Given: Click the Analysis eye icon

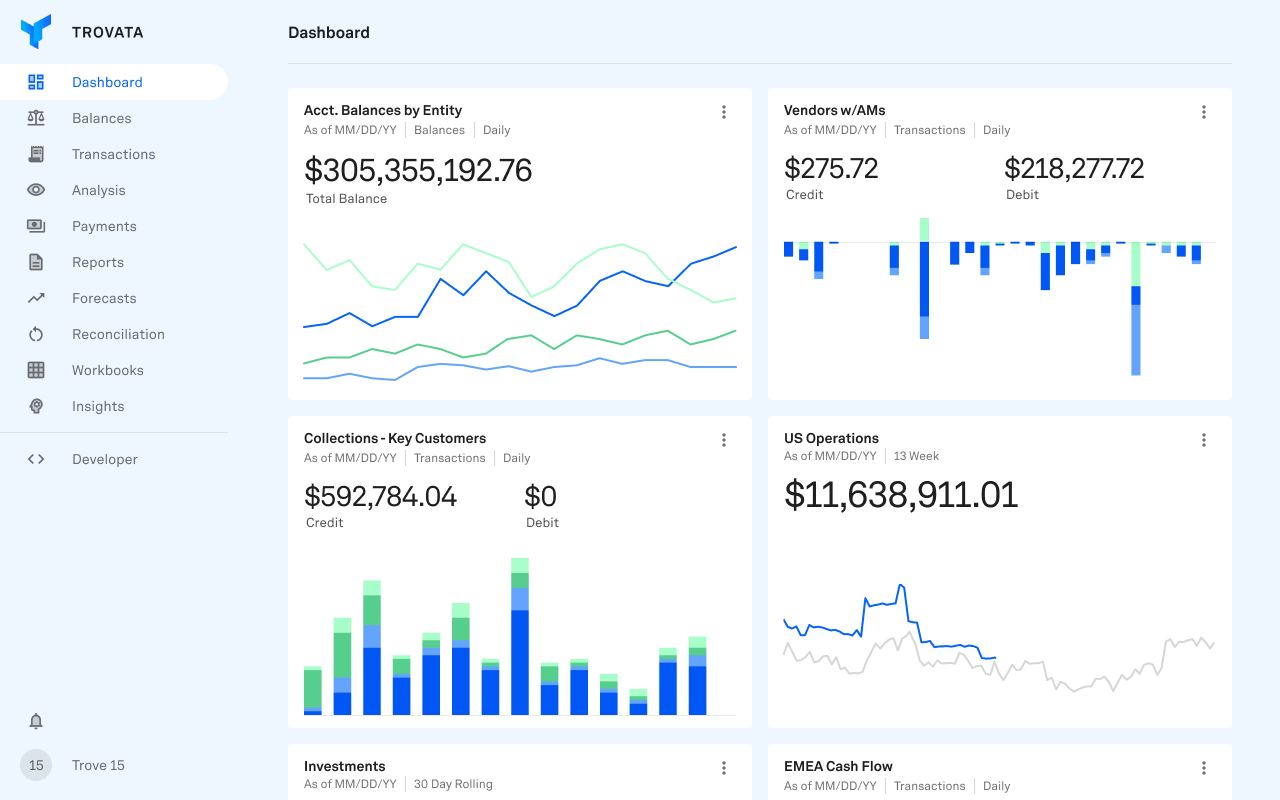Looking at the screenshot, I should (x=36, y=190).
